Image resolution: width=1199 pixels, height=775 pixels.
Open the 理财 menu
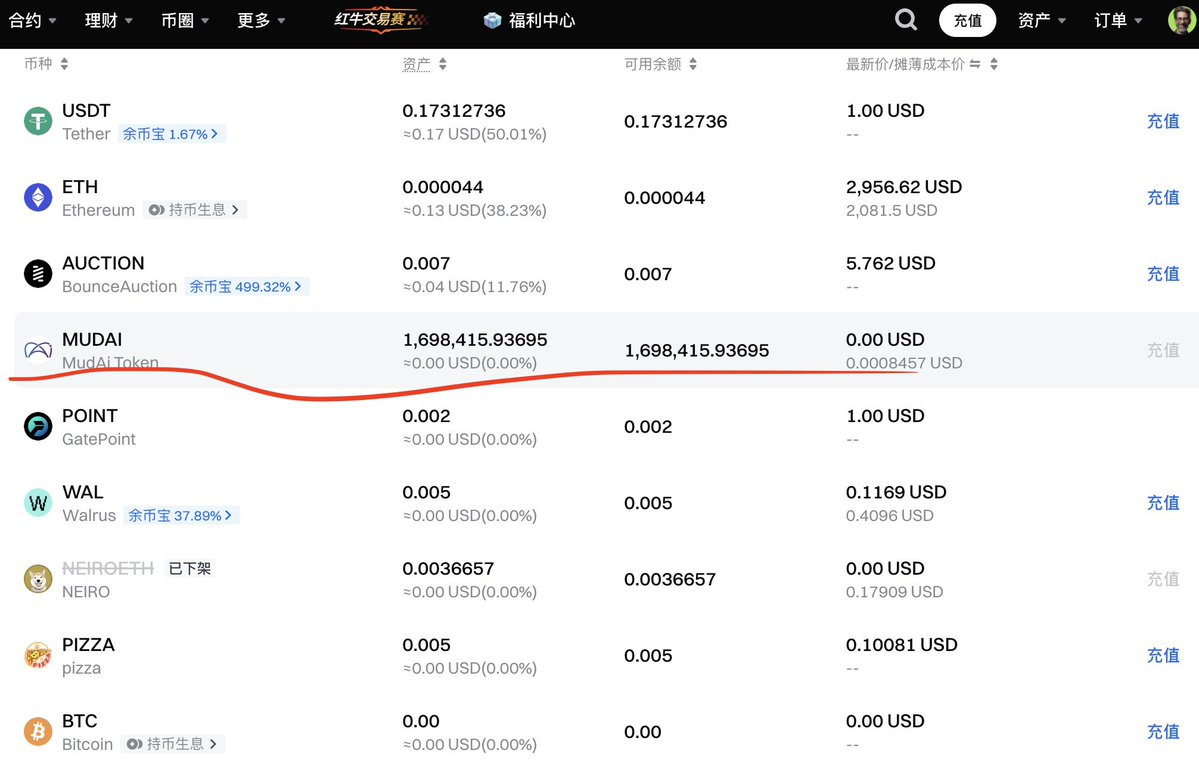tap(109, 20)
